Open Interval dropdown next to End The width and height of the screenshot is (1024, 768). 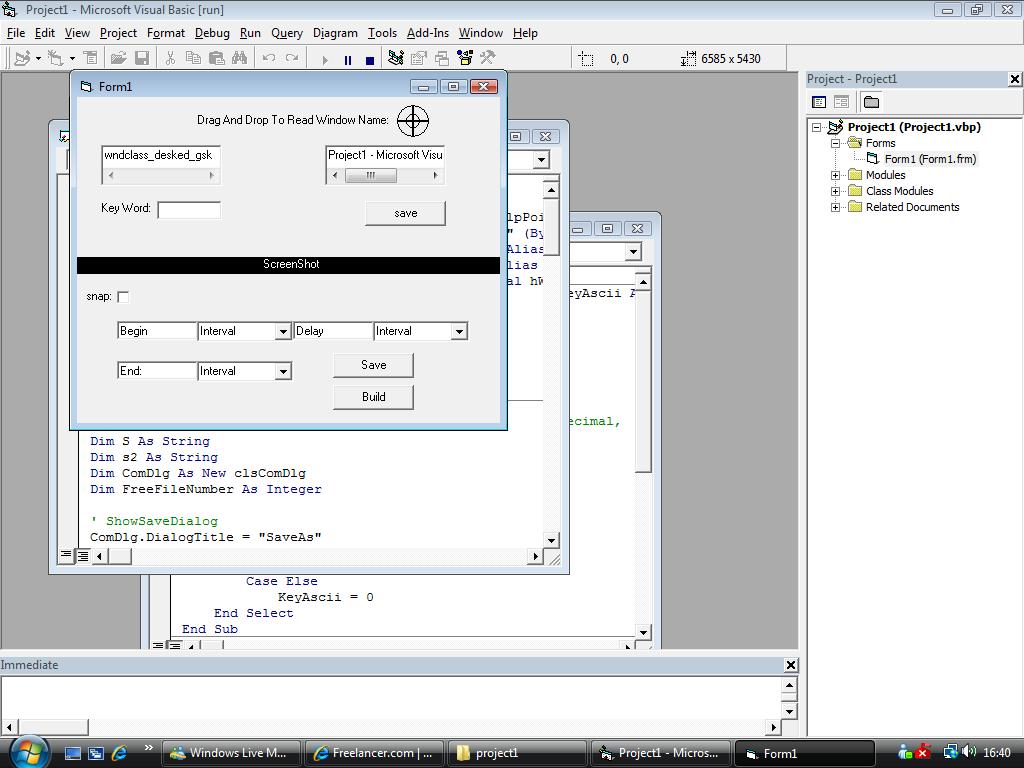click(282, 372)
